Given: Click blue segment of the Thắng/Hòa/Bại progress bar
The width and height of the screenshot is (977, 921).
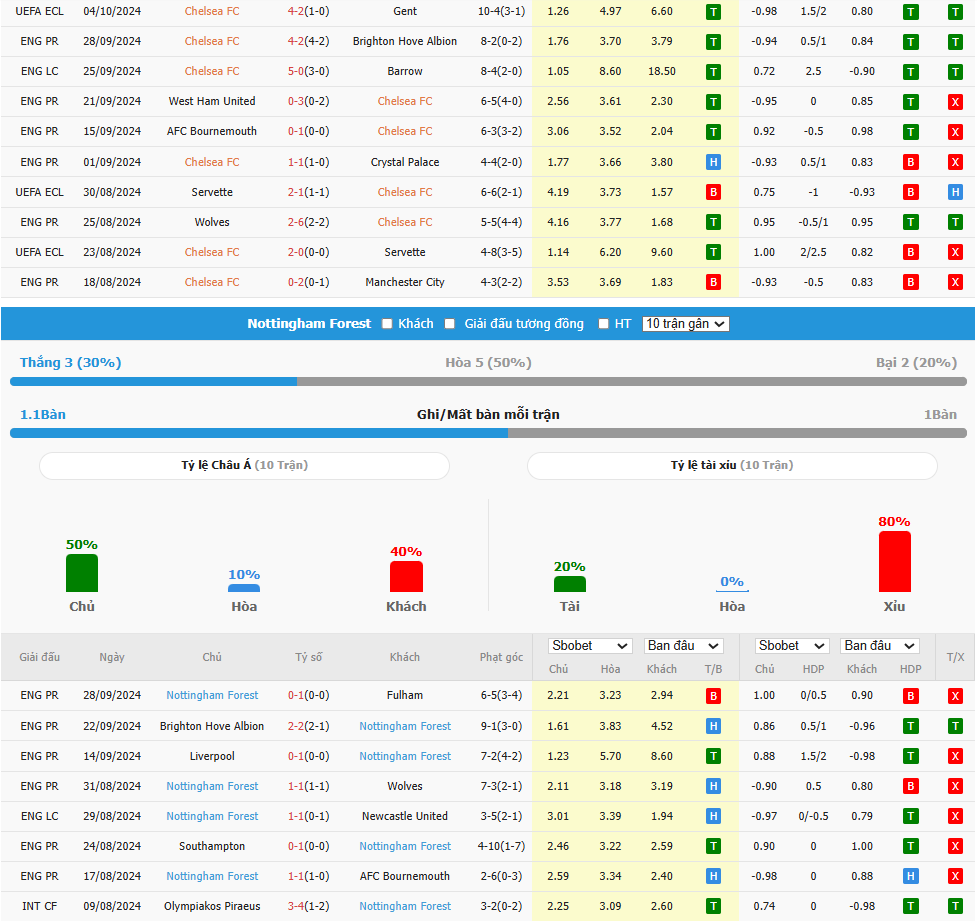Looking at the screenshot, I should [154, 382].
